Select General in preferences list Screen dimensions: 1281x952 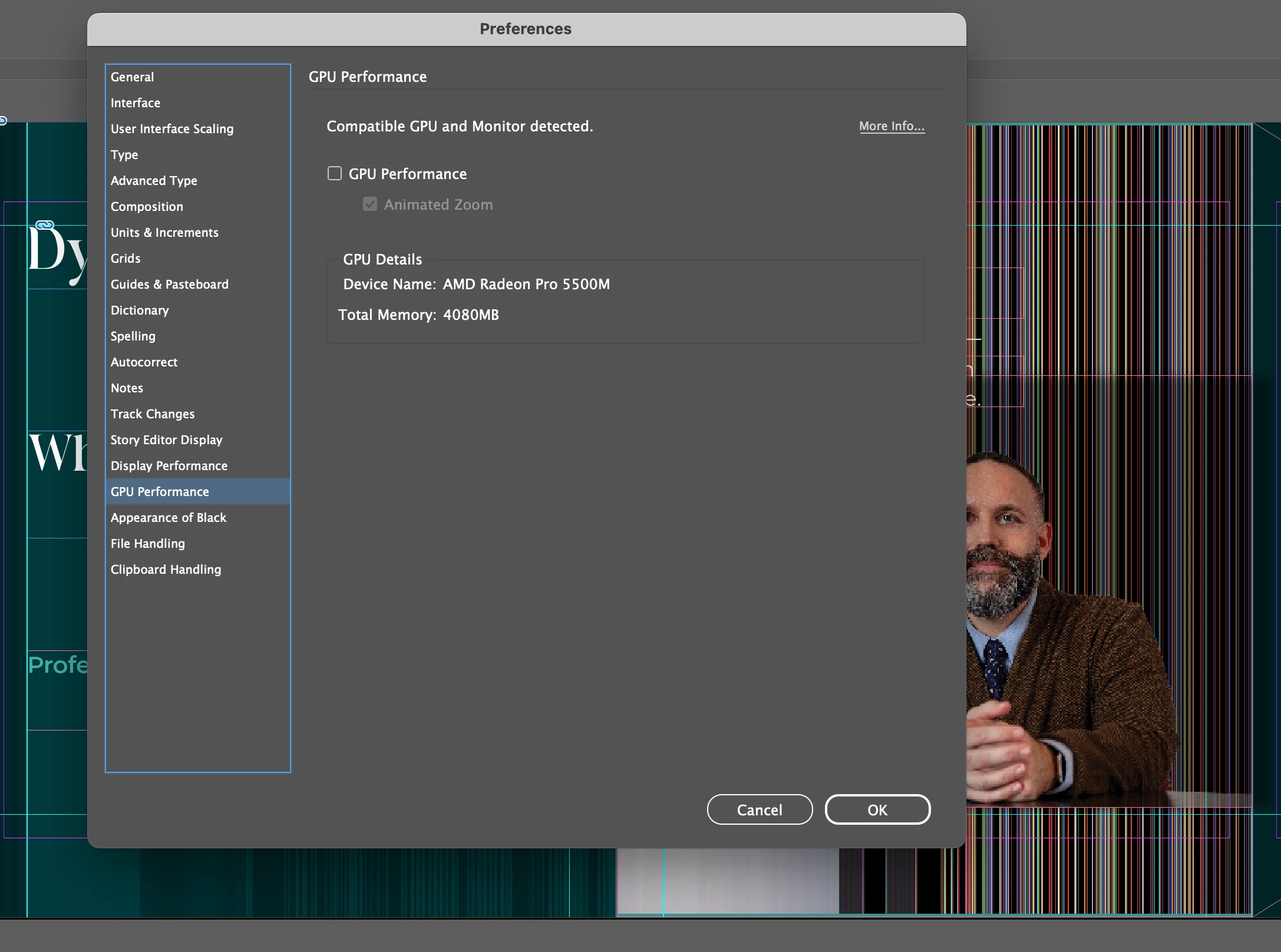[132, 77]
